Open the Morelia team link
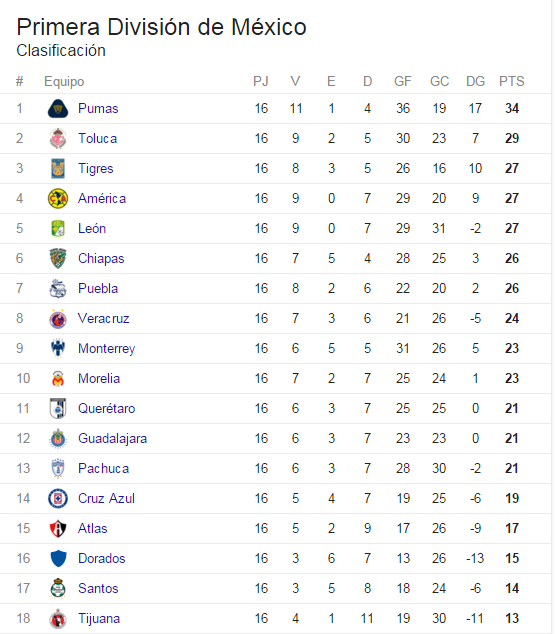This screenshot has height=634, width=556. (99, 378)
